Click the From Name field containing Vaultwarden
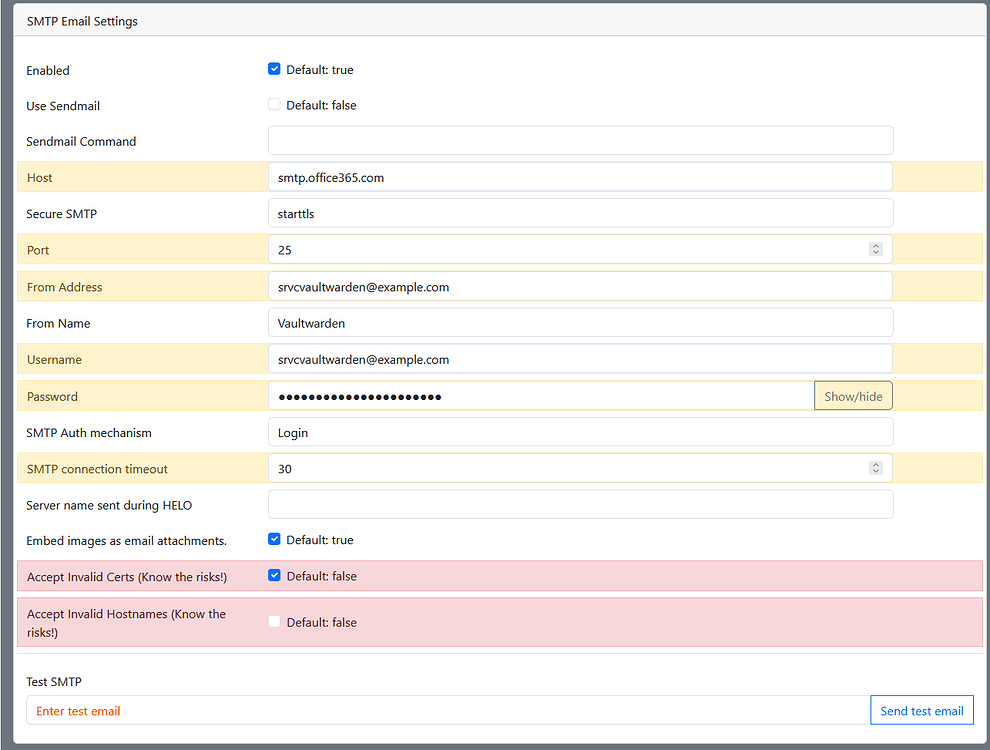The image size is (990, 750). pyautogui.click(x=580, y=323)
